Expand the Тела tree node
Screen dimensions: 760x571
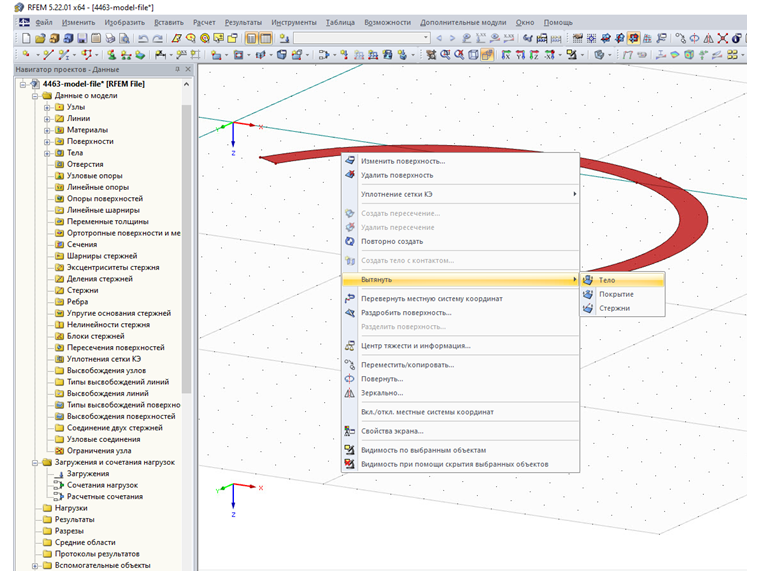tap(47, 154)
